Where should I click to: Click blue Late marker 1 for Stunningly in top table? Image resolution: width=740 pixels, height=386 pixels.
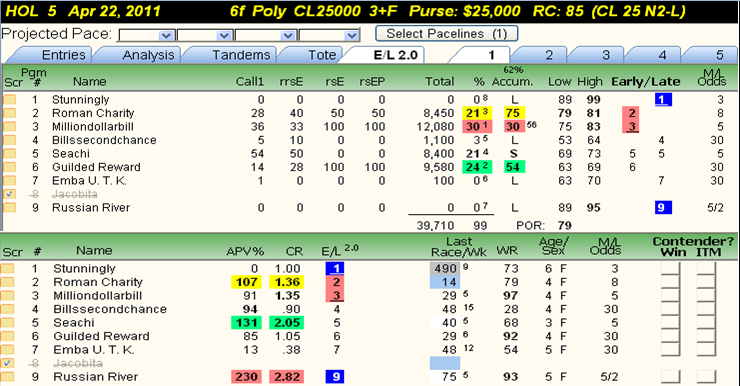(663, 100)
